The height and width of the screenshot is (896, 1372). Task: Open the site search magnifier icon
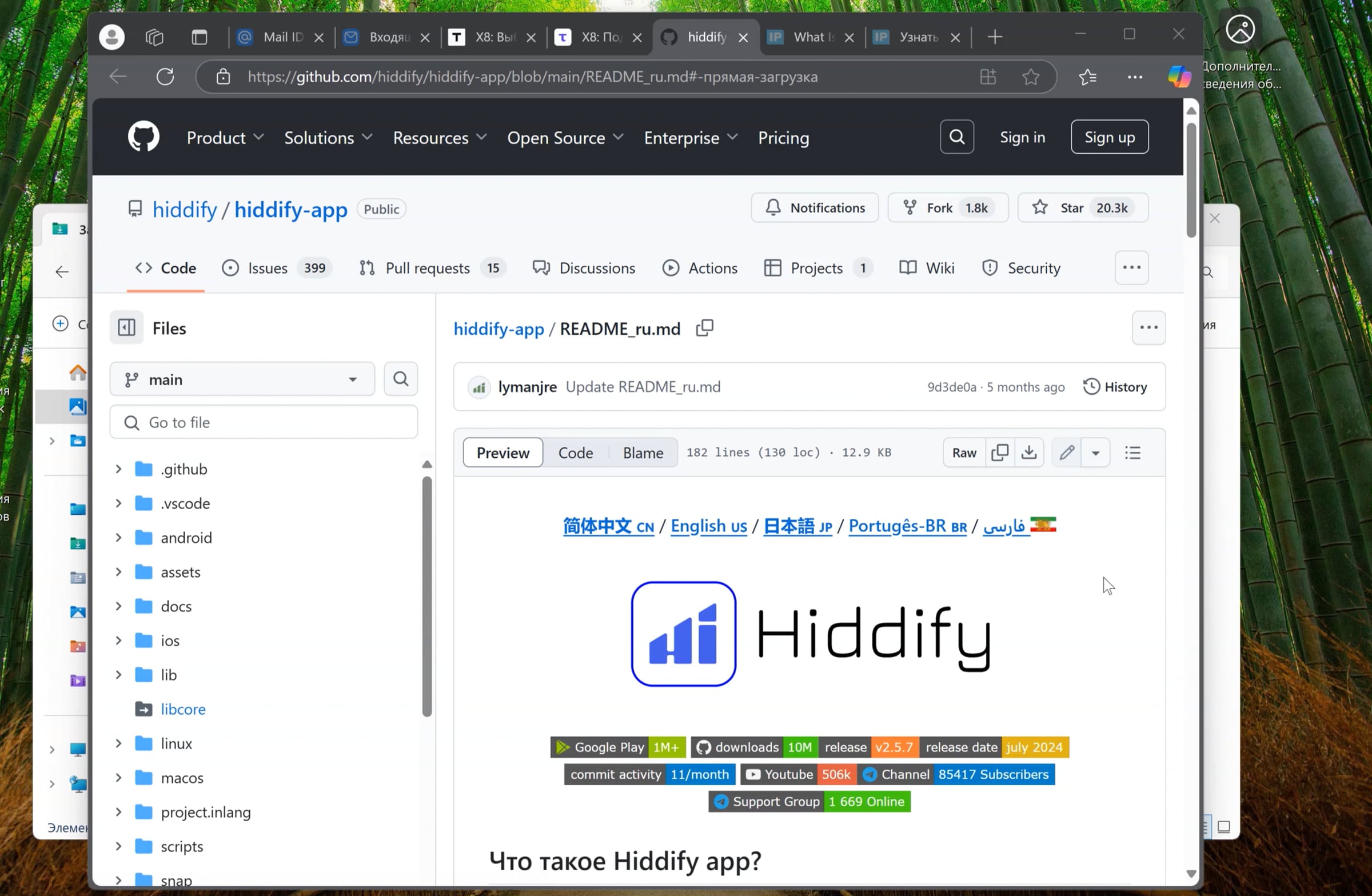point(956,137)
